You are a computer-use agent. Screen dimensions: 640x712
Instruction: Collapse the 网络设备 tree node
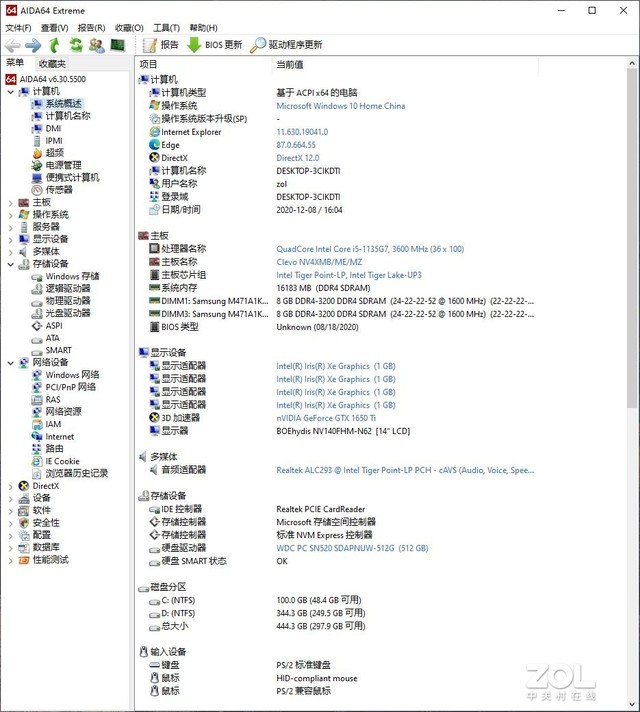(10, 362)
